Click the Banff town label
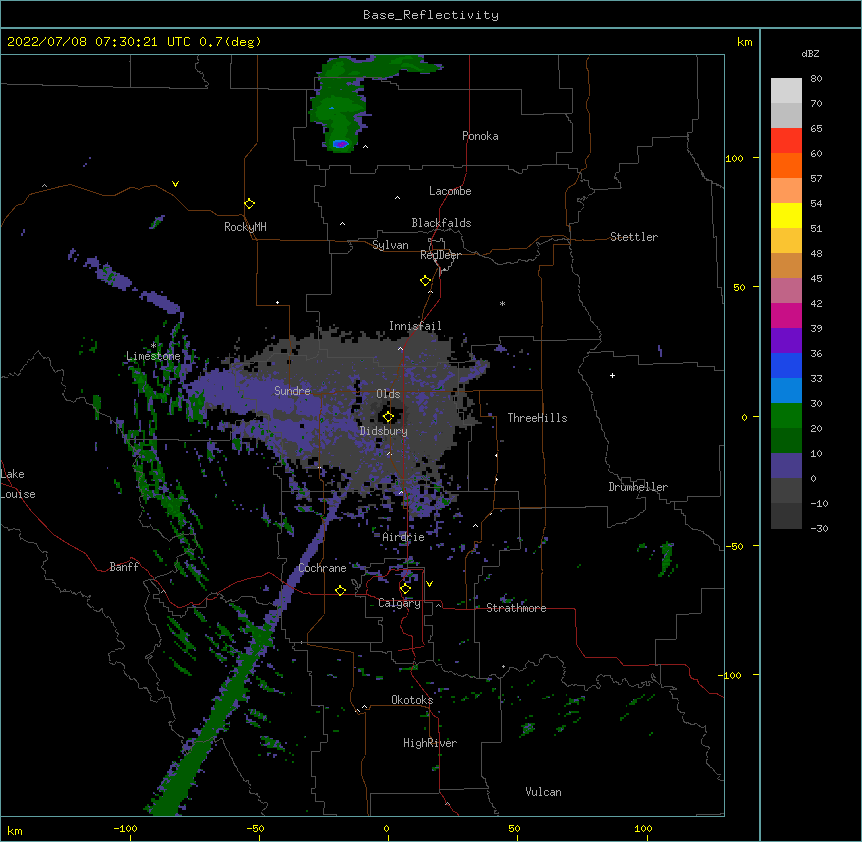 (124, 567)
